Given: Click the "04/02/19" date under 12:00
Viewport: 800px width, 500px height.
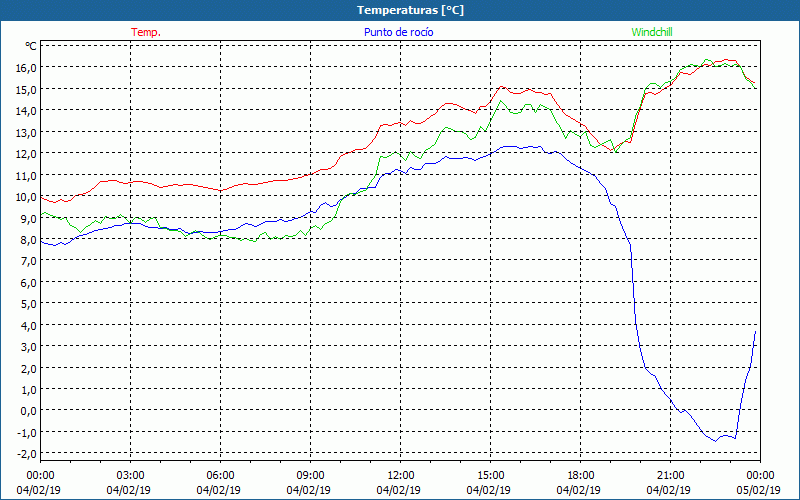Looking at the screenshot, I should click(398, 490).
